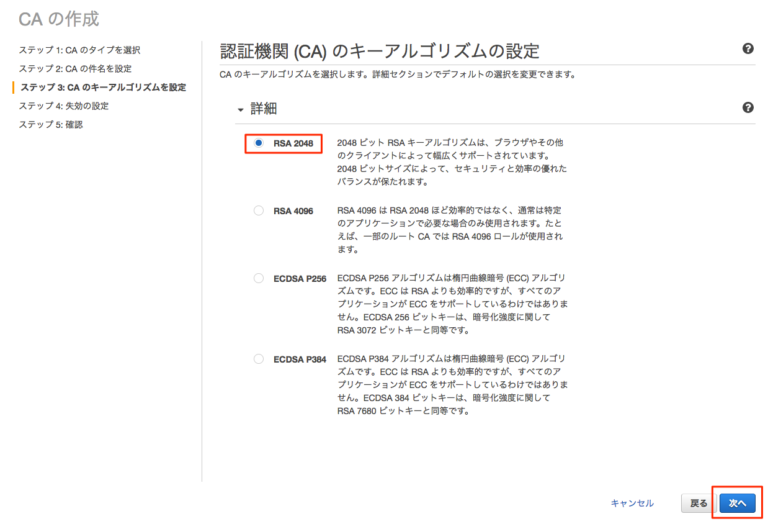
Task: Click the RSA 4096 label text
Action: [293, 211]
